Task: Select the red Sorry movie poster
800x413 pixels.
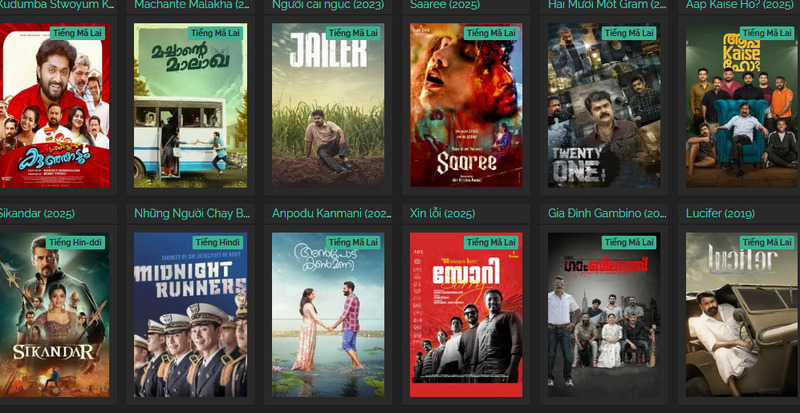Action: coord(466,315)
